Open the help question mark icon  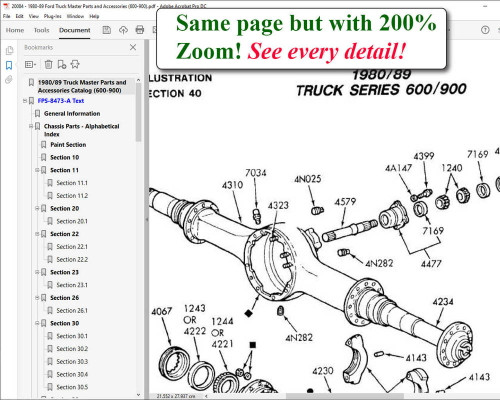485,30
